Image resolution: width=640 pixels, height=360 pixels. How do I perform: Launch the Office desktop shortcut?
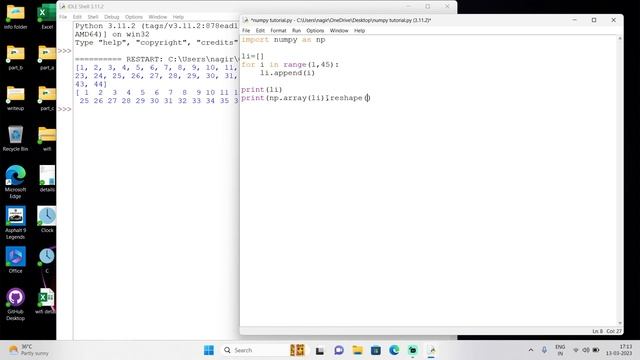[16, 260]
